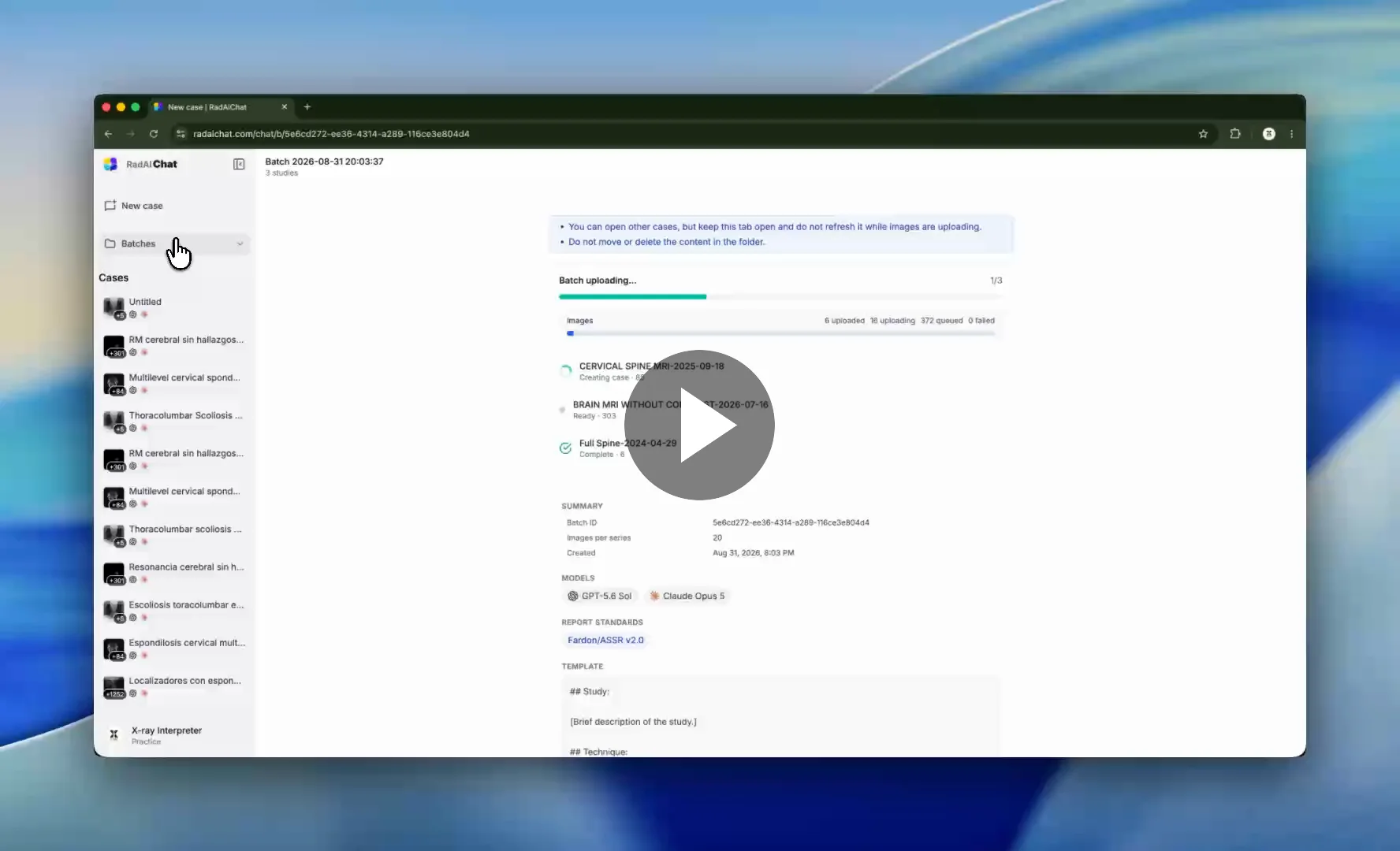The image size is (1400, 851).
Task: Collapse the sidebar using the panel icon
Action: click(239, 164)
